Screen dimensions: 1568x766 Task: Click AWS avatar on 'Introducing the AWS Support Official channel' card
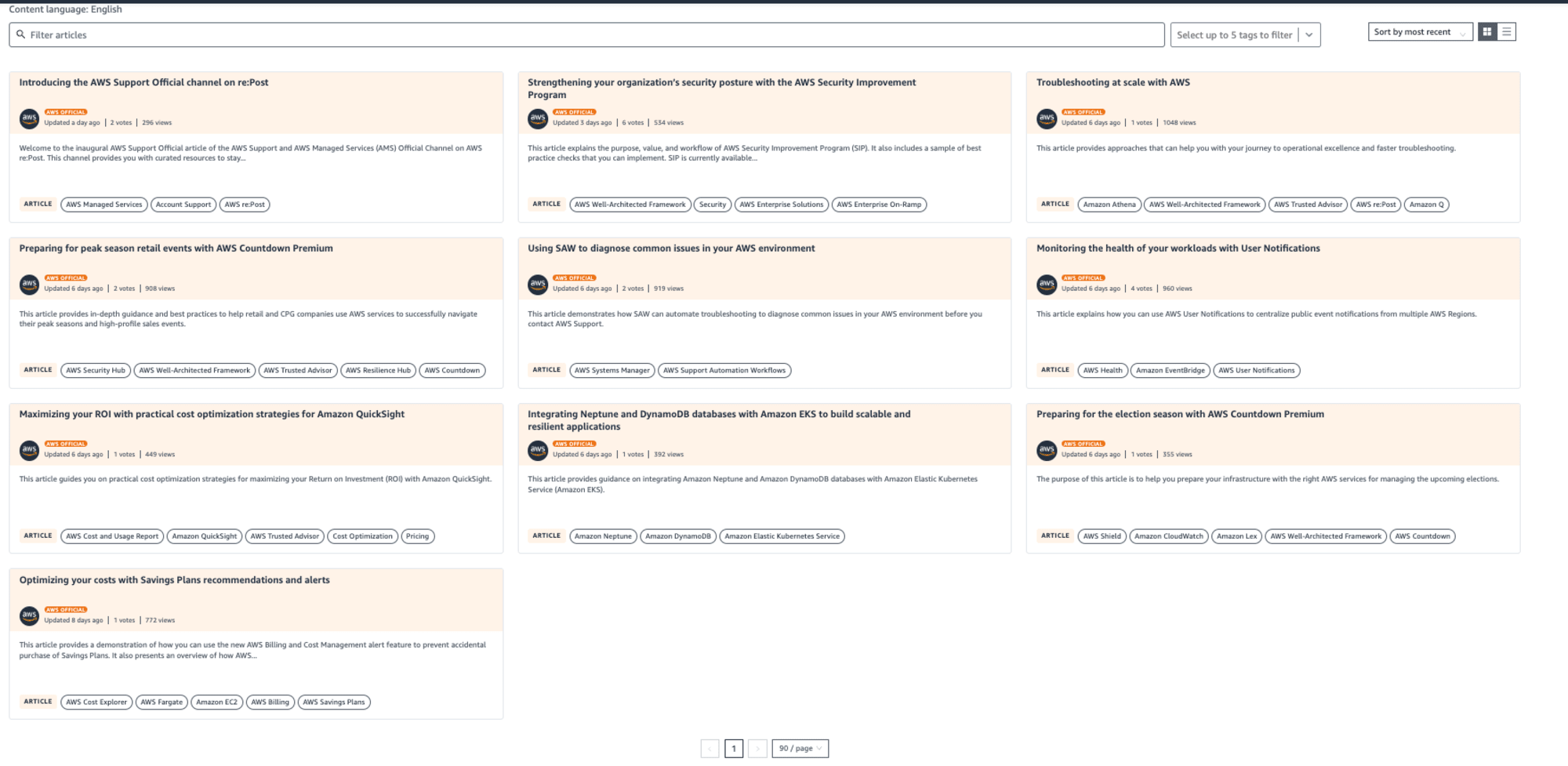(29, 118)
